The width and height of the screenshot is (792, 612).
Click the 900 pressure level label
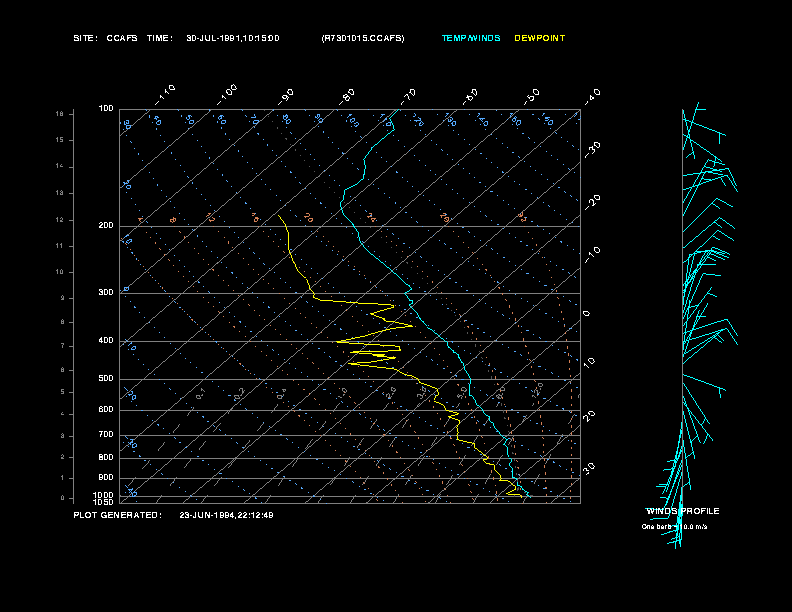pyautogui.click(x=106, y=477)
